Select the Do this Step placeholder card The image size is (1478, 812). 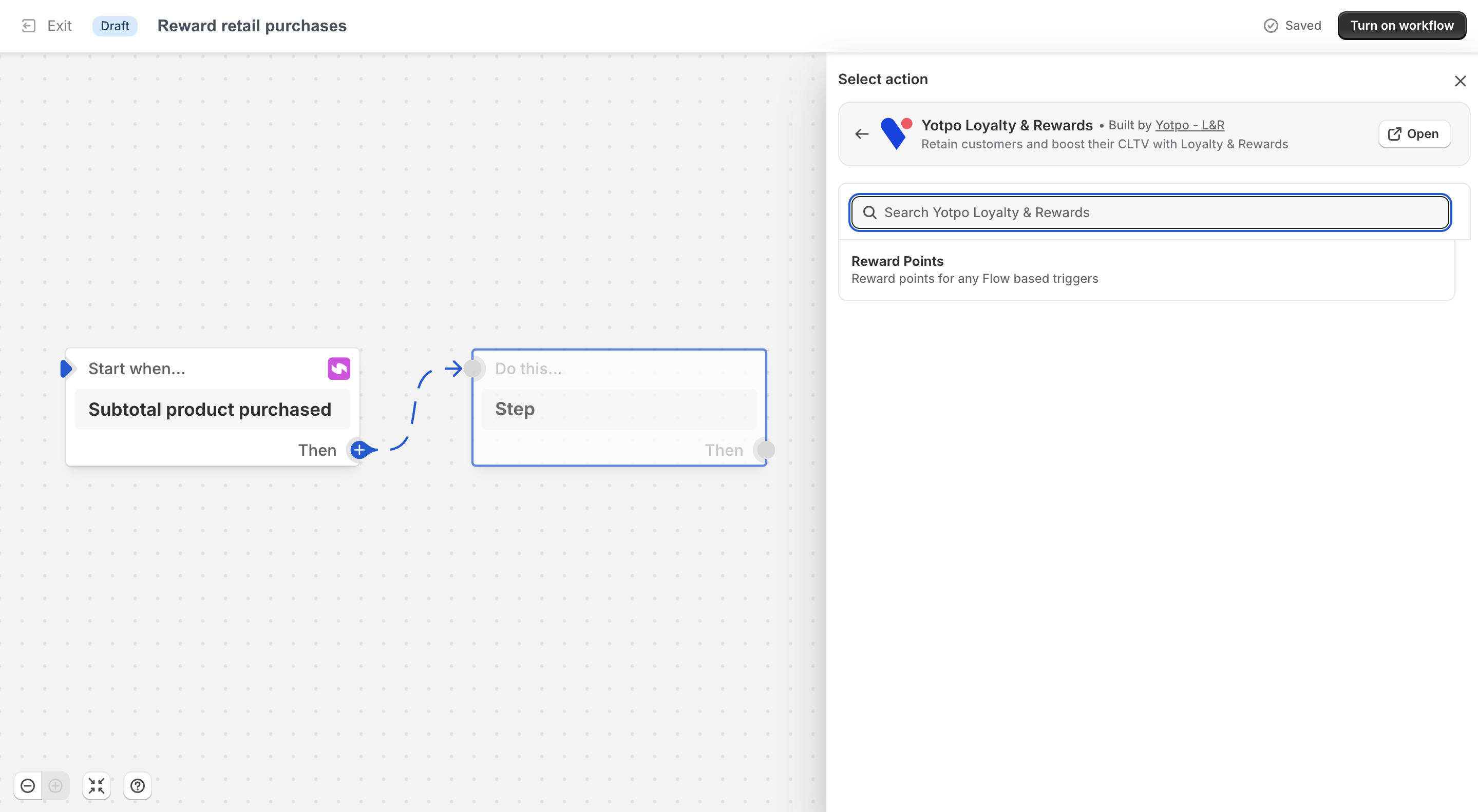(618, 409)
